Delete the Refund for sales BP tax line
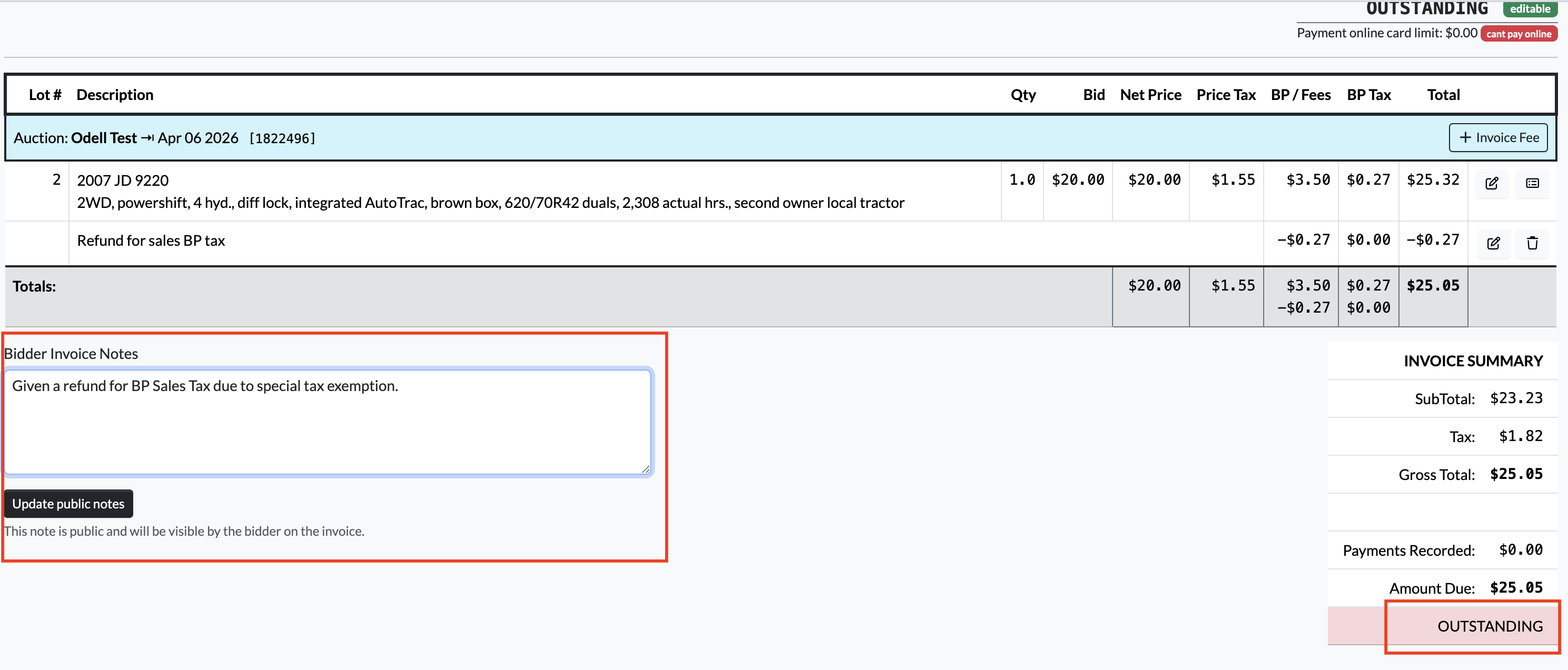Viewport: 1568px width, 670px height. (x=1532, y=243)
